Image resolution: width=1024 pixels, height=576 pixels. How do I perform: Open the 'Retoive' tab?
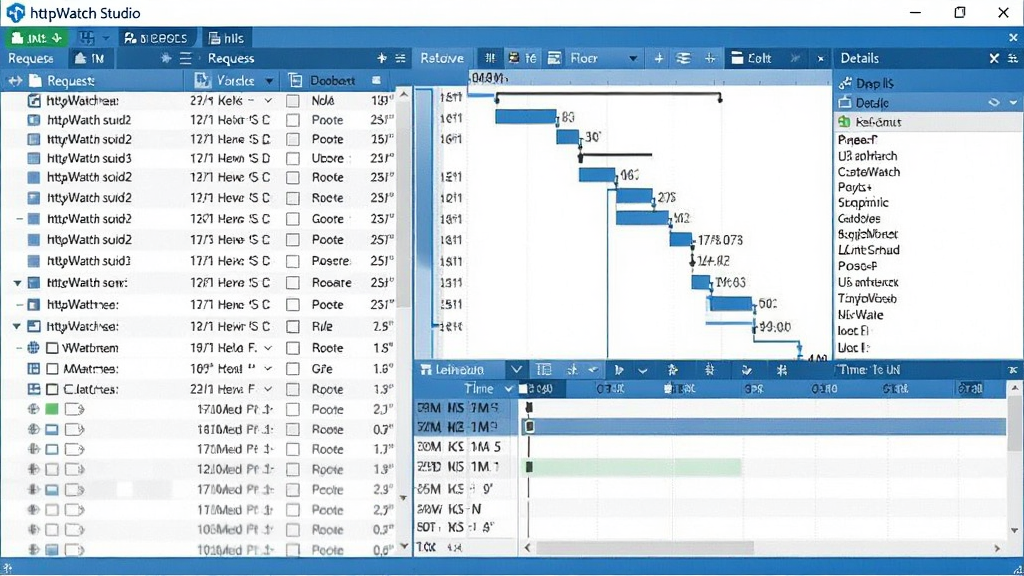tap(441, 58)
